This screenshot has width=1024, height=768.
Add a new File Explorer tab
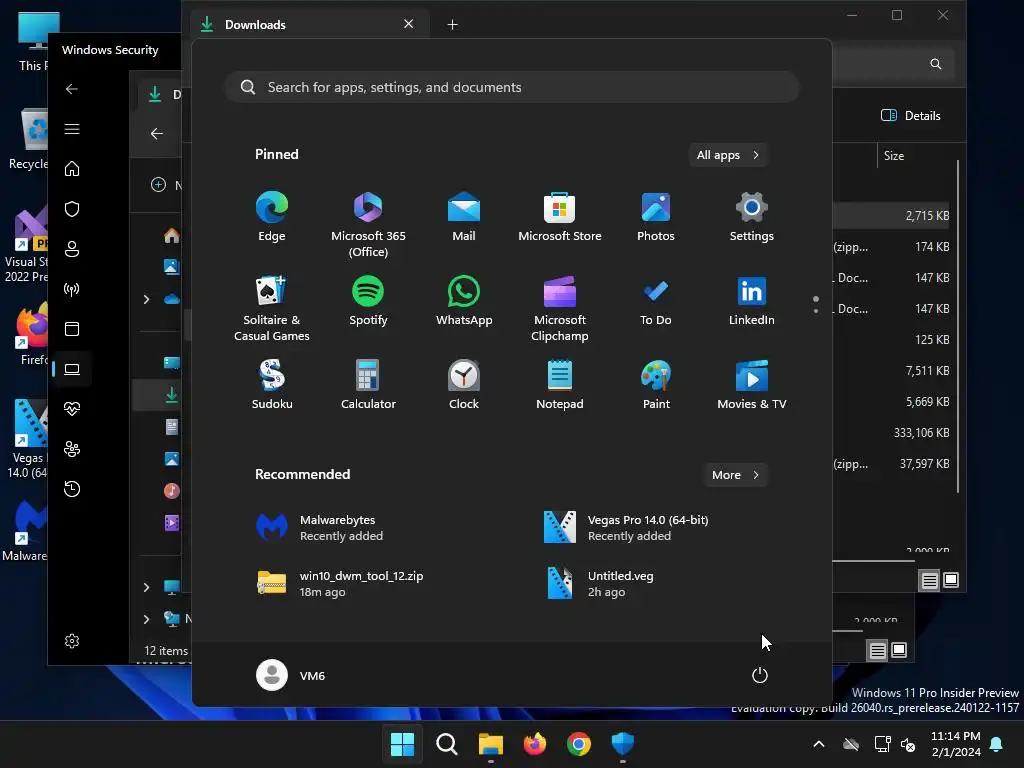[x=452, y=24]
